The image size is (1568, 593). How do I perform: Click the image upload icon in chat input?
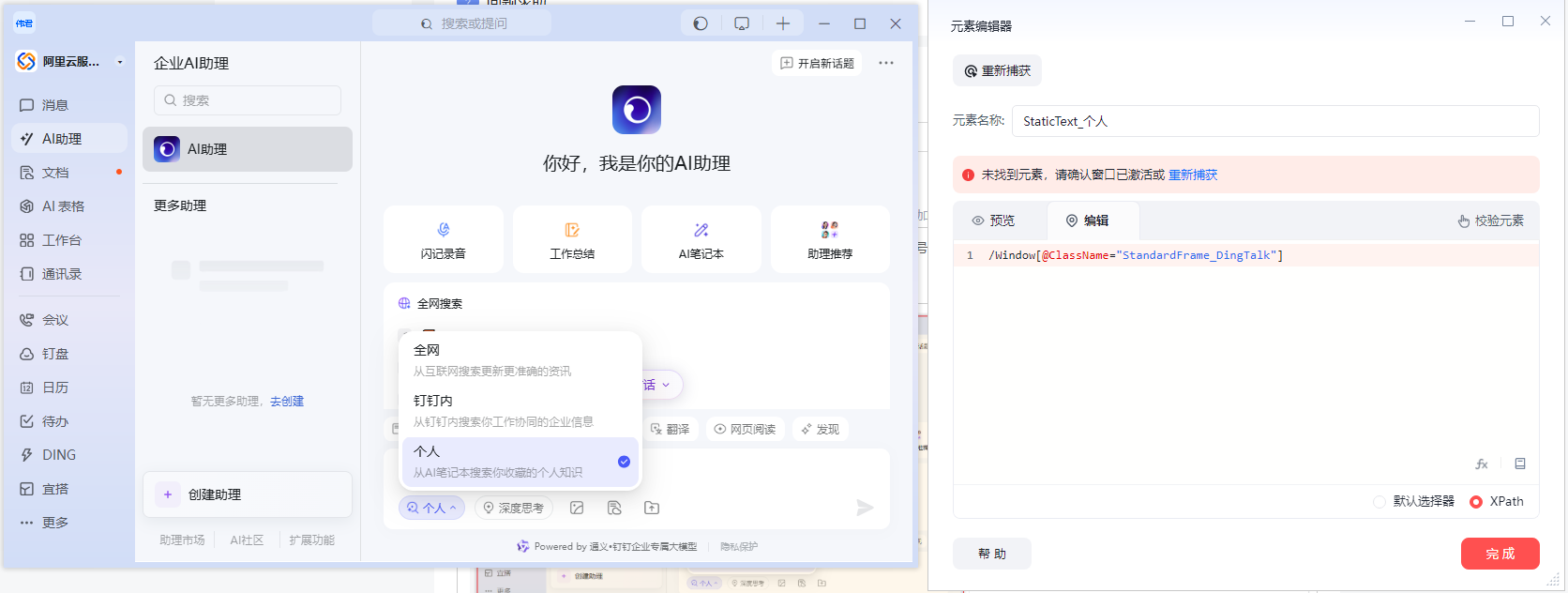(x=577, y=508)
